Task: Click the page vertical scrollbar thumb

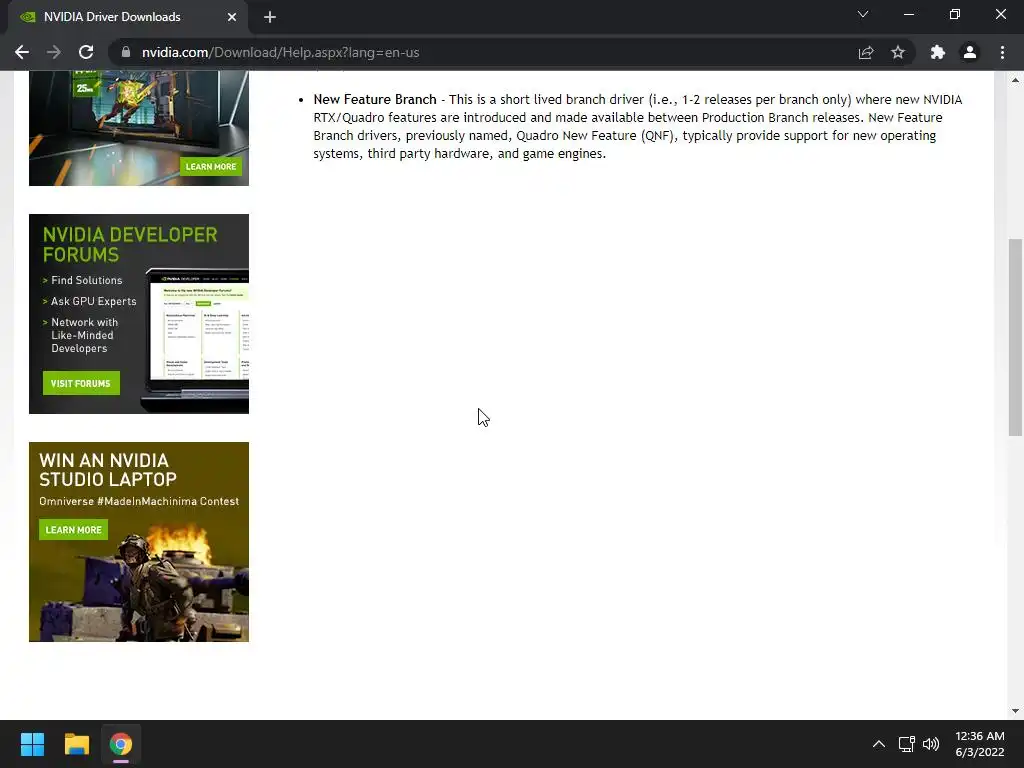Action: [x=1015, y=337]
